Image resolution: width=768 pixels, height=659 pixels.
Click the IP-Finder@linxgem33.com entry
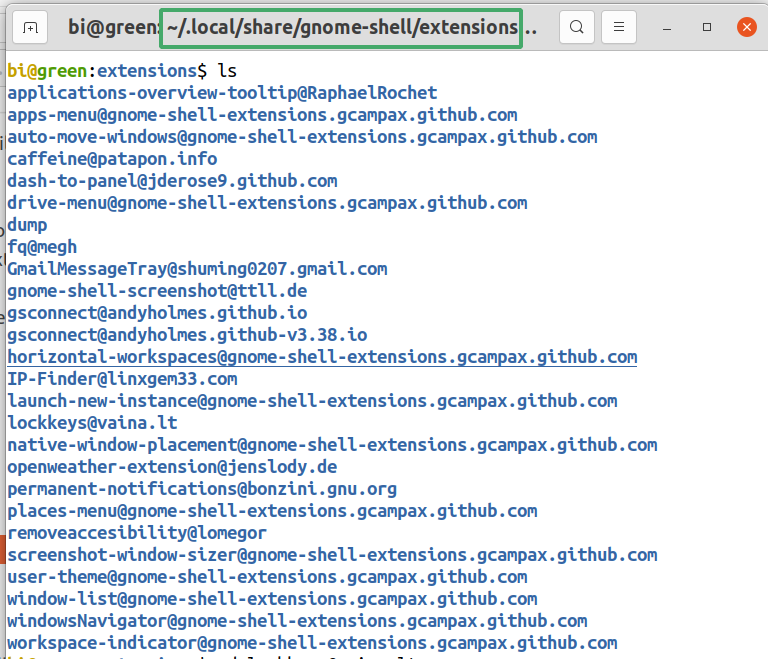coord(121,379)
